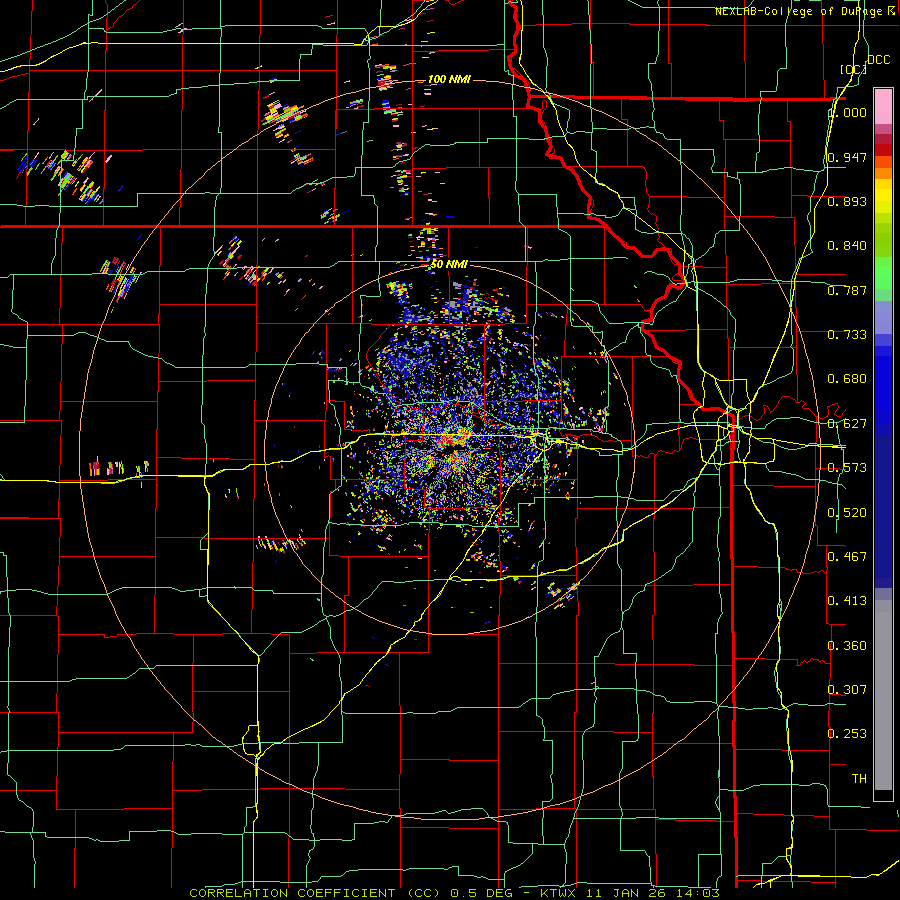Screen dimensions: 900x900
Task: Click the [CC] label above color bar
Action: pos(853,69)
